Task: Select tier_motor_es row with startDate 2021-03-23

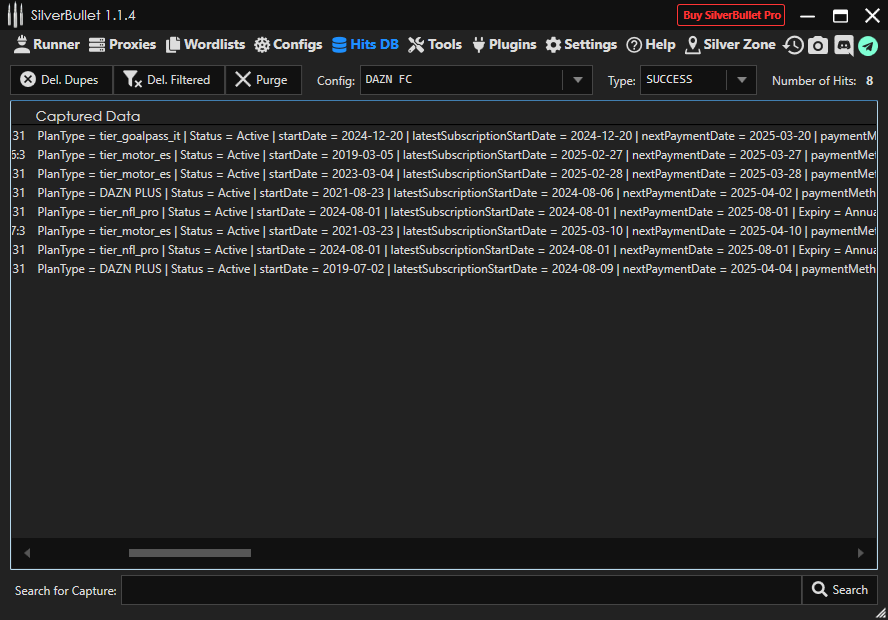Action: point(444,231)
